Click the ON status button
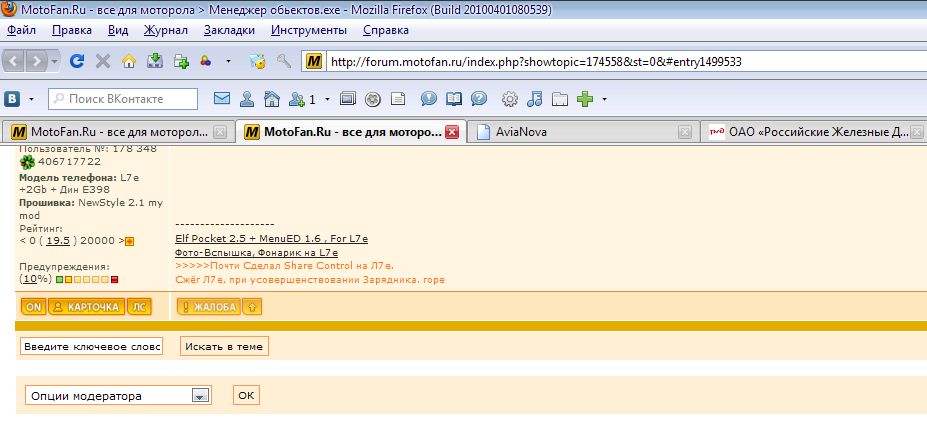Image resolution: width=927 pixels, height=443 pixels. (x=34, y=308)
